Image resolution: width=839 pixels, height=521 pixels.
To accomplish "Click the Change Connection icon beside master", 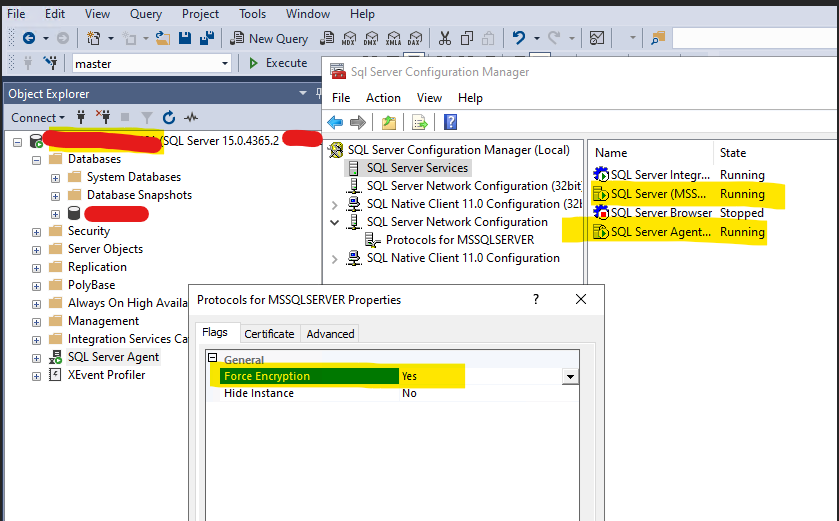I will [x=51, y=63].
